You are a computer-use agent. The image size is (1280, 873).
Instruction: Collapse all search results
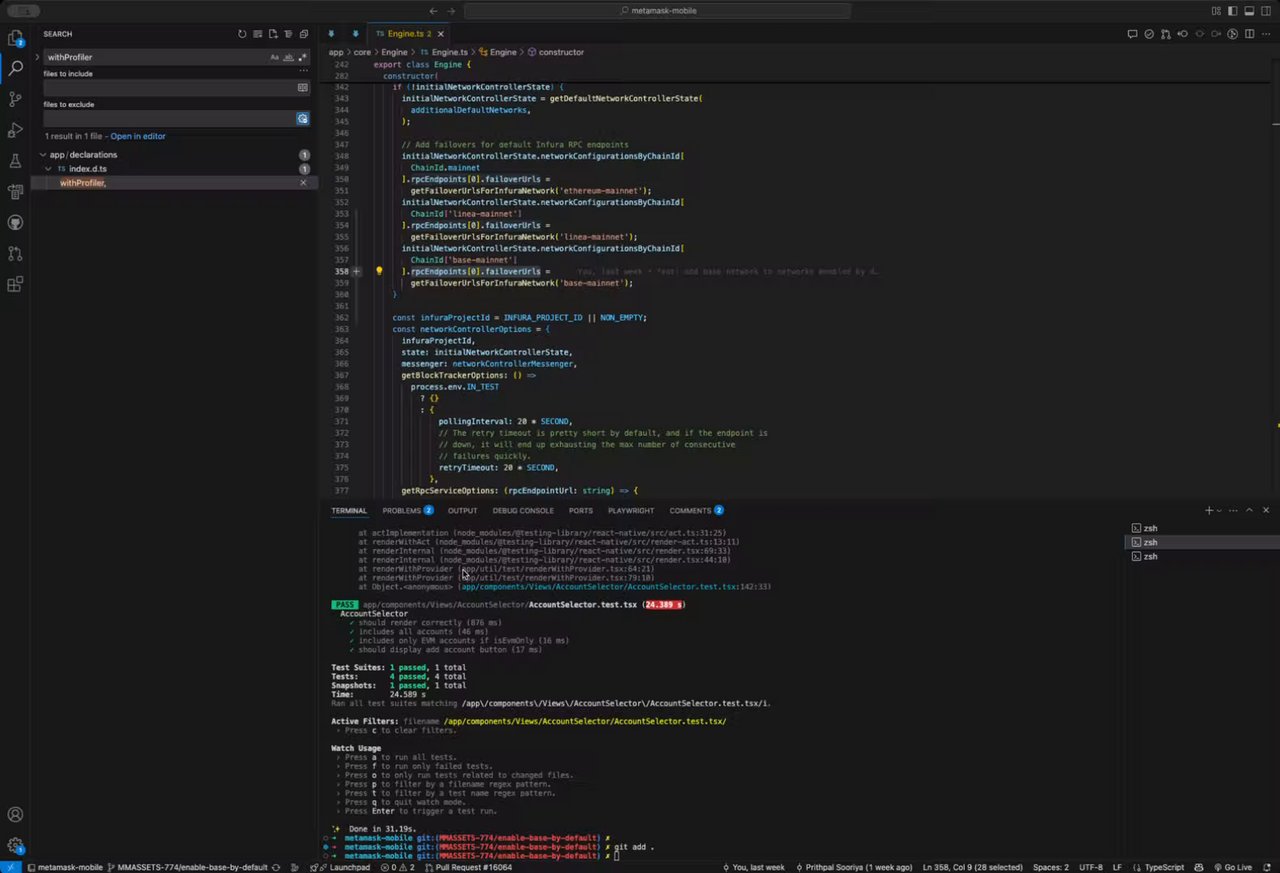(304, 34)
